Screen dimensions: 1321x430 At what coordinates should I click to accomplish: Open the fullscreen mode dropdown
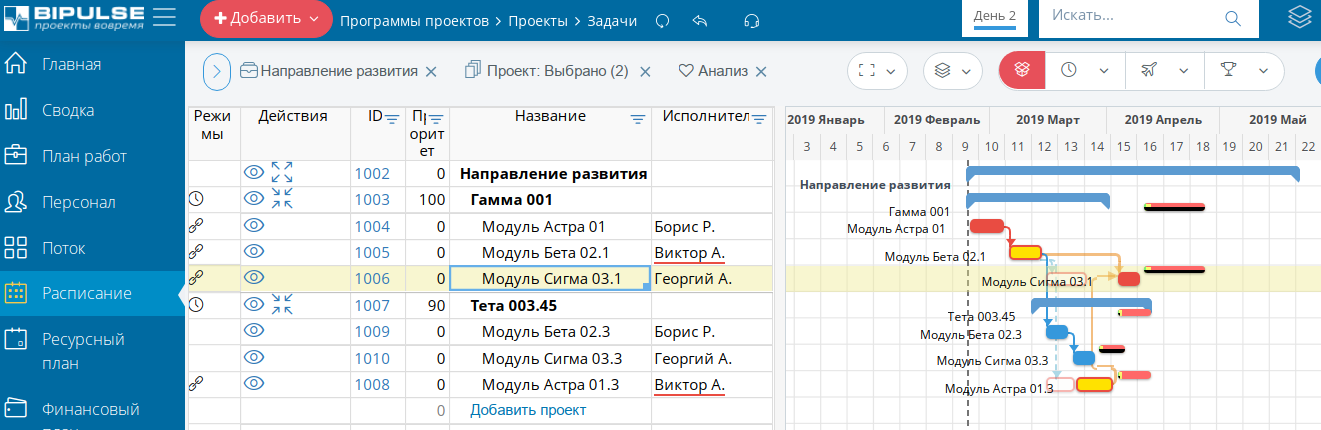pyautogui.click(x=877, y=70)
